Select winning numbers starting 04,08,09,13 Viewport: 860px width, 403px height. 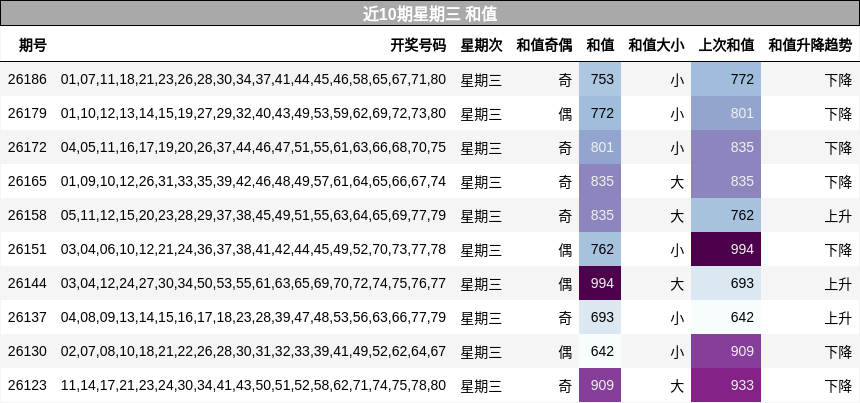(253, 317)
